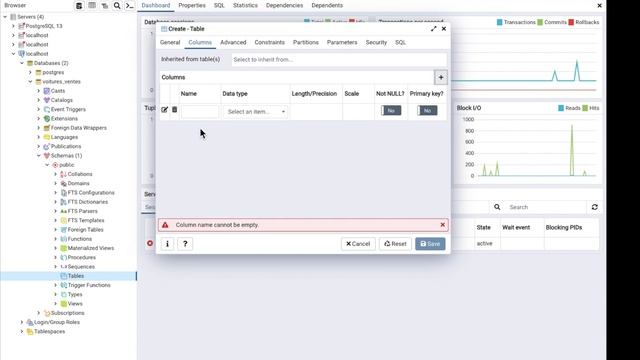Open Search Objects magnifier in Browser toolbar
This screenshot has height=360, width=640.
117,5
